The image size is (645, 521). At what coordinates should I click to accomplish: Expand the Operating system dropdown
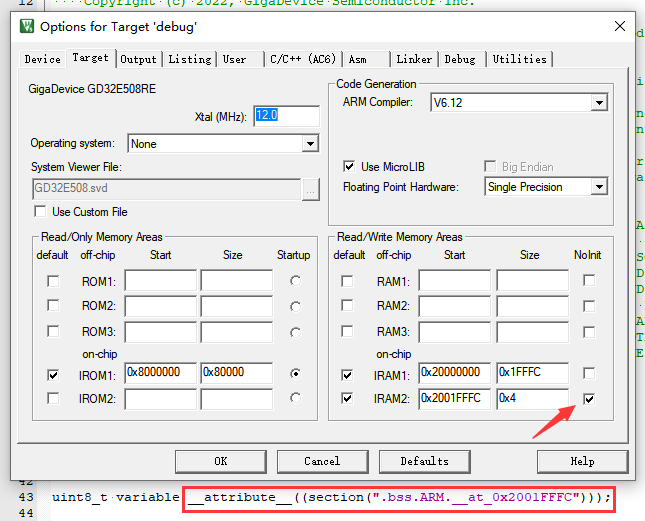tap(309, 144)
